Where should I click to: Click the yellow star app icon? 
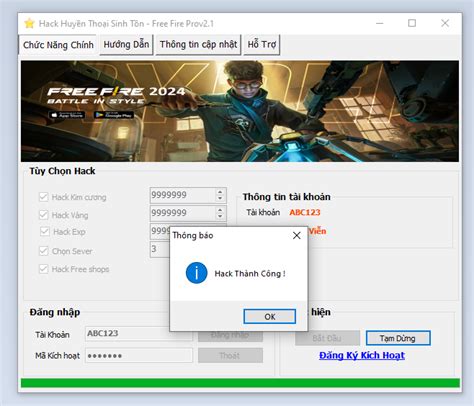click(x=29, y=23)
